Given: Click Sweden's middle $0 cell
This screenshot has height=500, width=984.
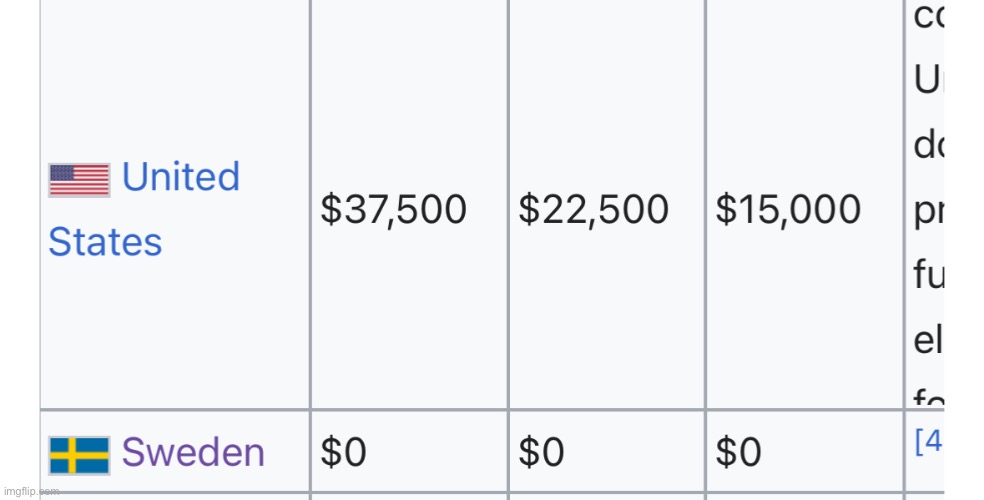Looking at the screenshot, I should (541, 453).
